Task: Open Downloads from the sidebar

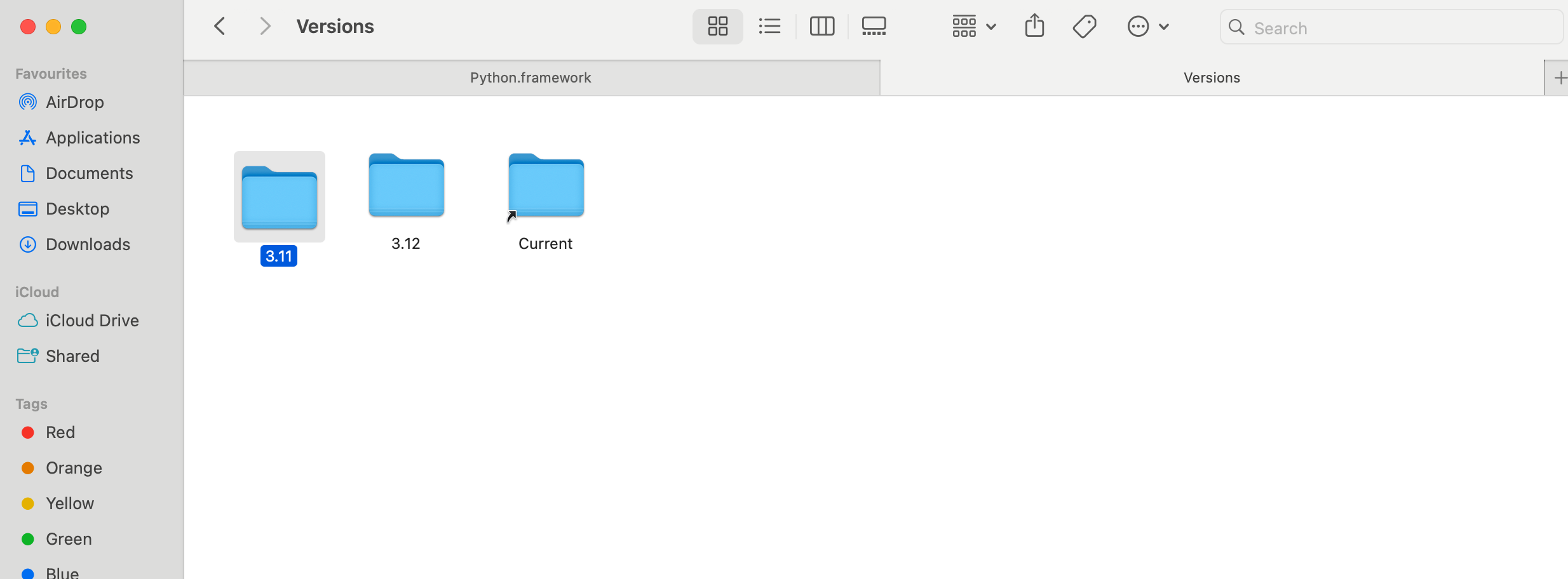Action: [x=88, y=244]
